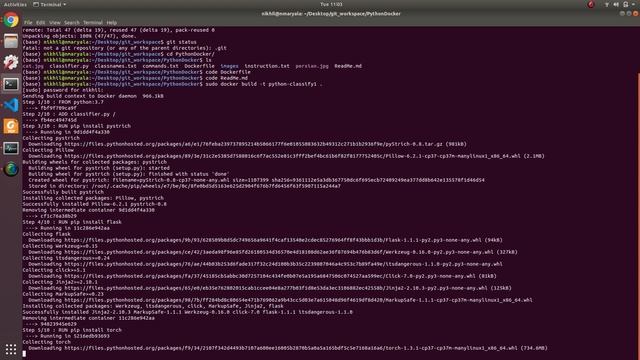
Task: Click the Pillow wheel download URL
Action: coord(293,156)
